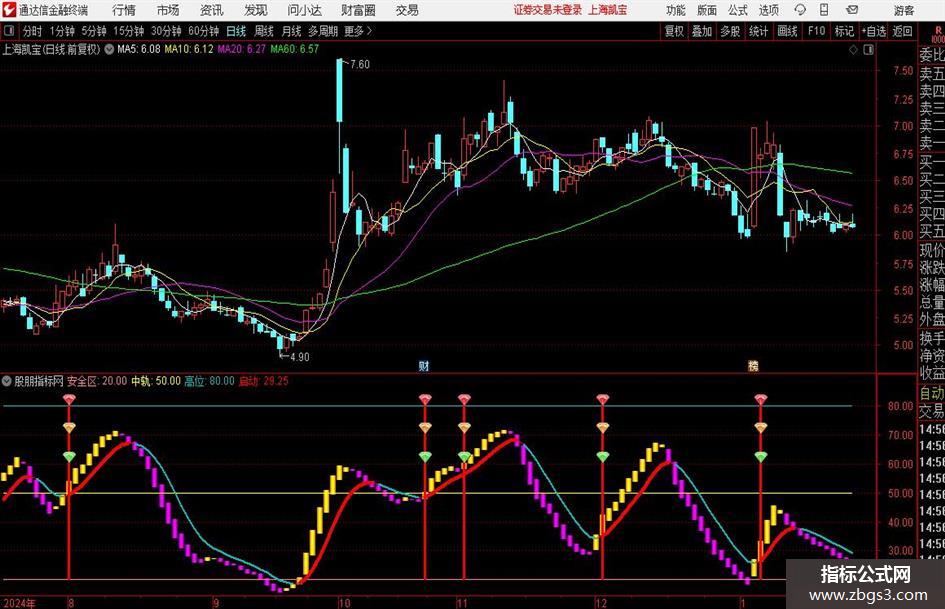Select the 月线 monthly tab
This screenshot has height=609, width=945.
pos(291,31)
